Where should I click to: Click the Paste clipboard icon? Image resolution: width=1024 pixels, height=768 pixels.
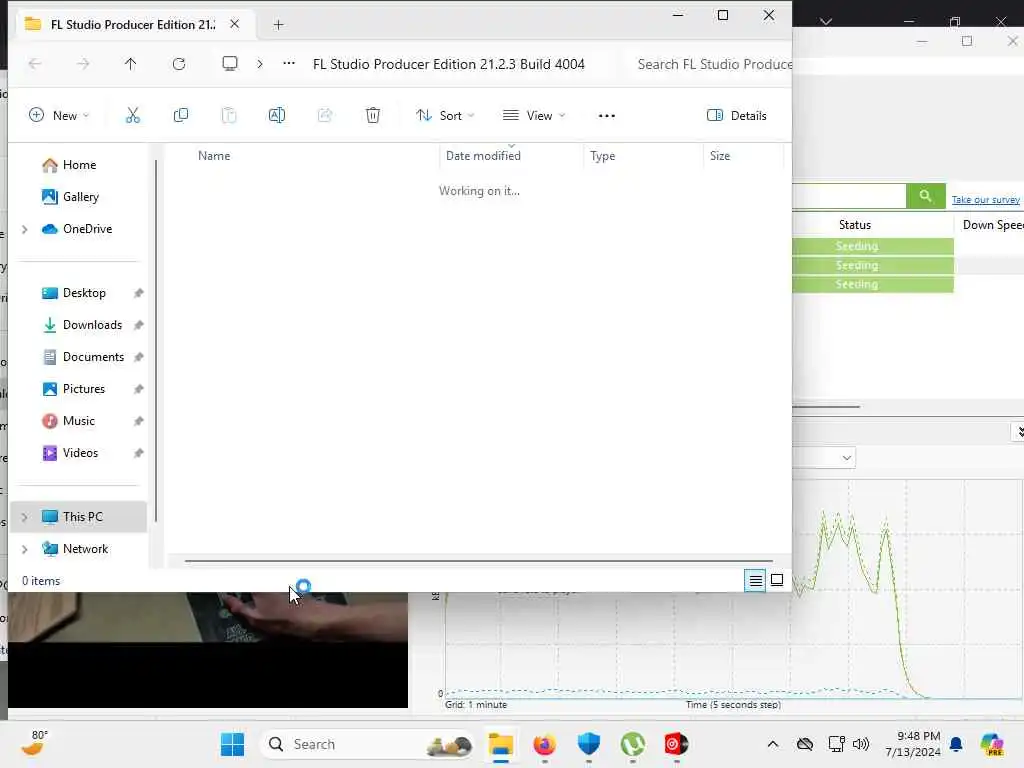pyautogui.click(x=229, y=116)
